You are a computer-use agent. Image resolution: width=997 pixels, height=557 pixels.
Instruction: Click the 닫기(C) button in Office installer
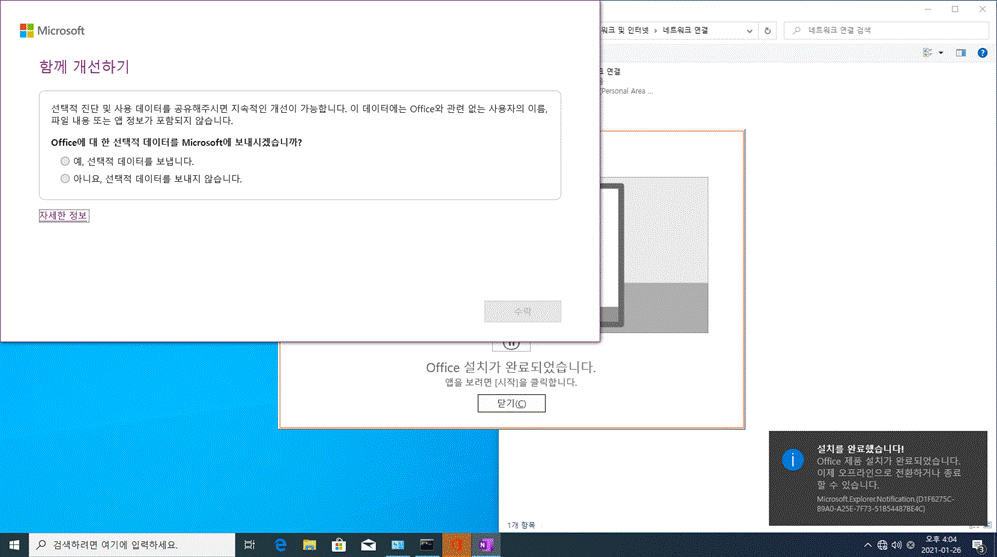[511, 403]
